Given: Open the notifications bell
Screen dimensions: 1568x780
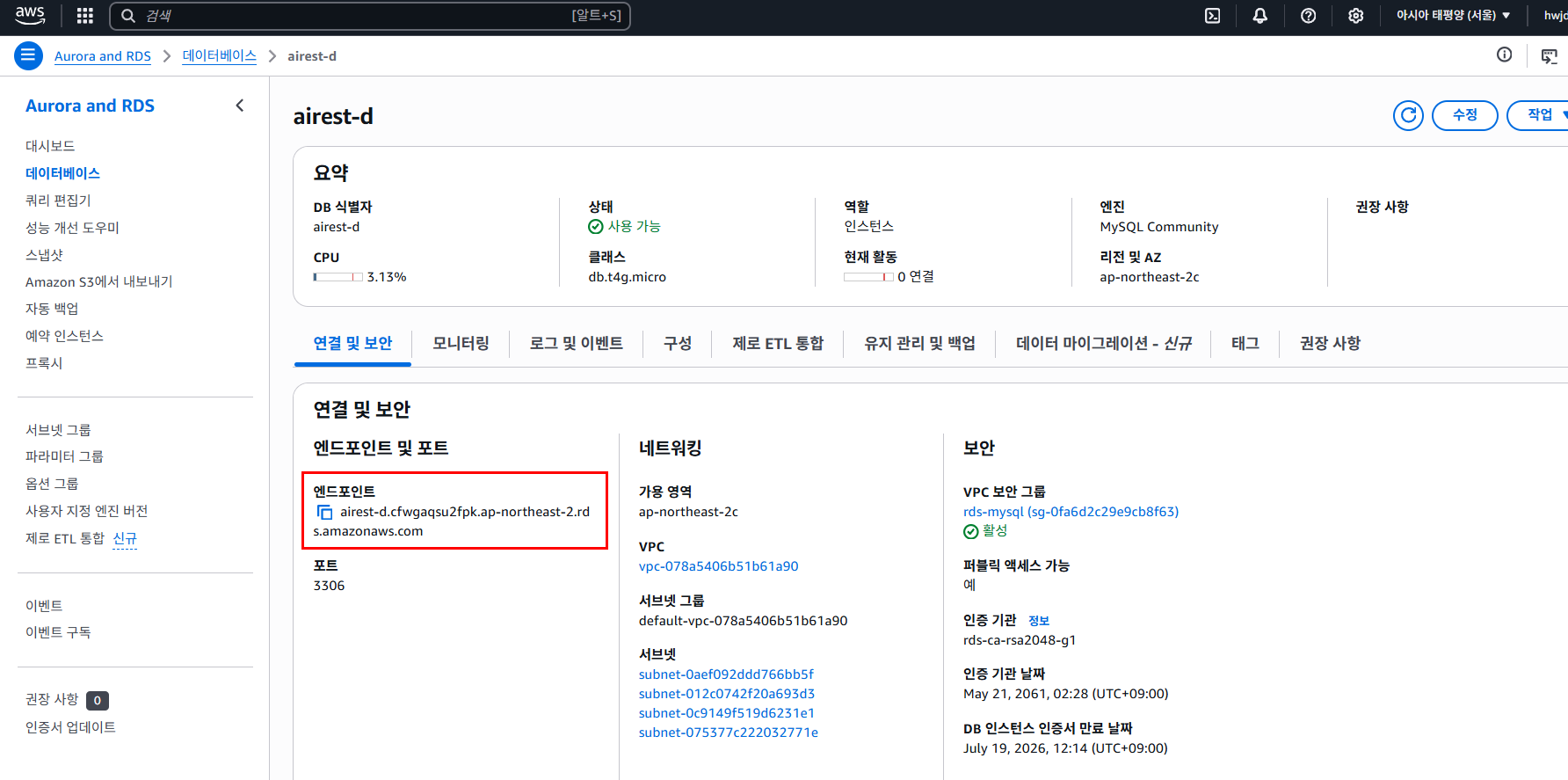Looking at the screenshot, I should (x=1259, y=15).
